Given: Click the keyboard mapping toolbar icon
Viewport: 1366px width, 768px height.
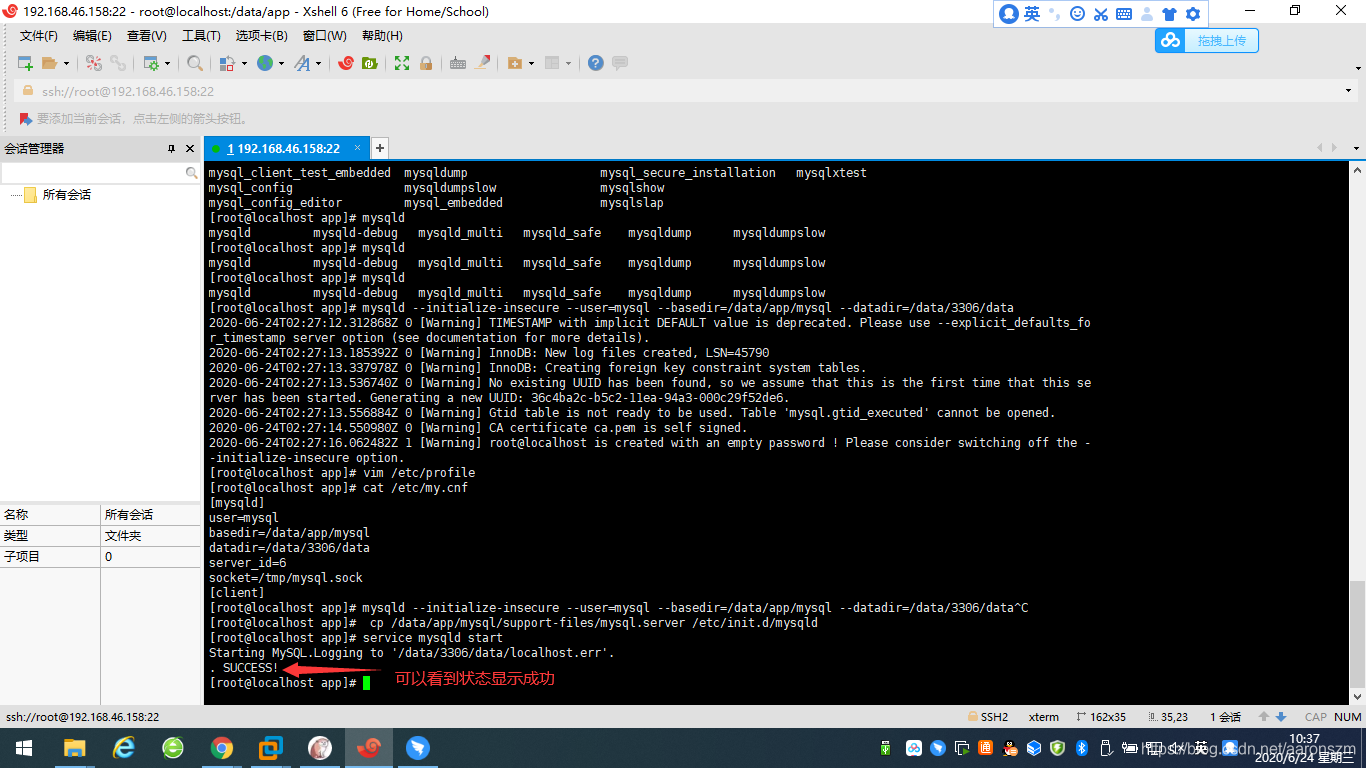Looking at the screenshot, I should [x=458, y=63].
